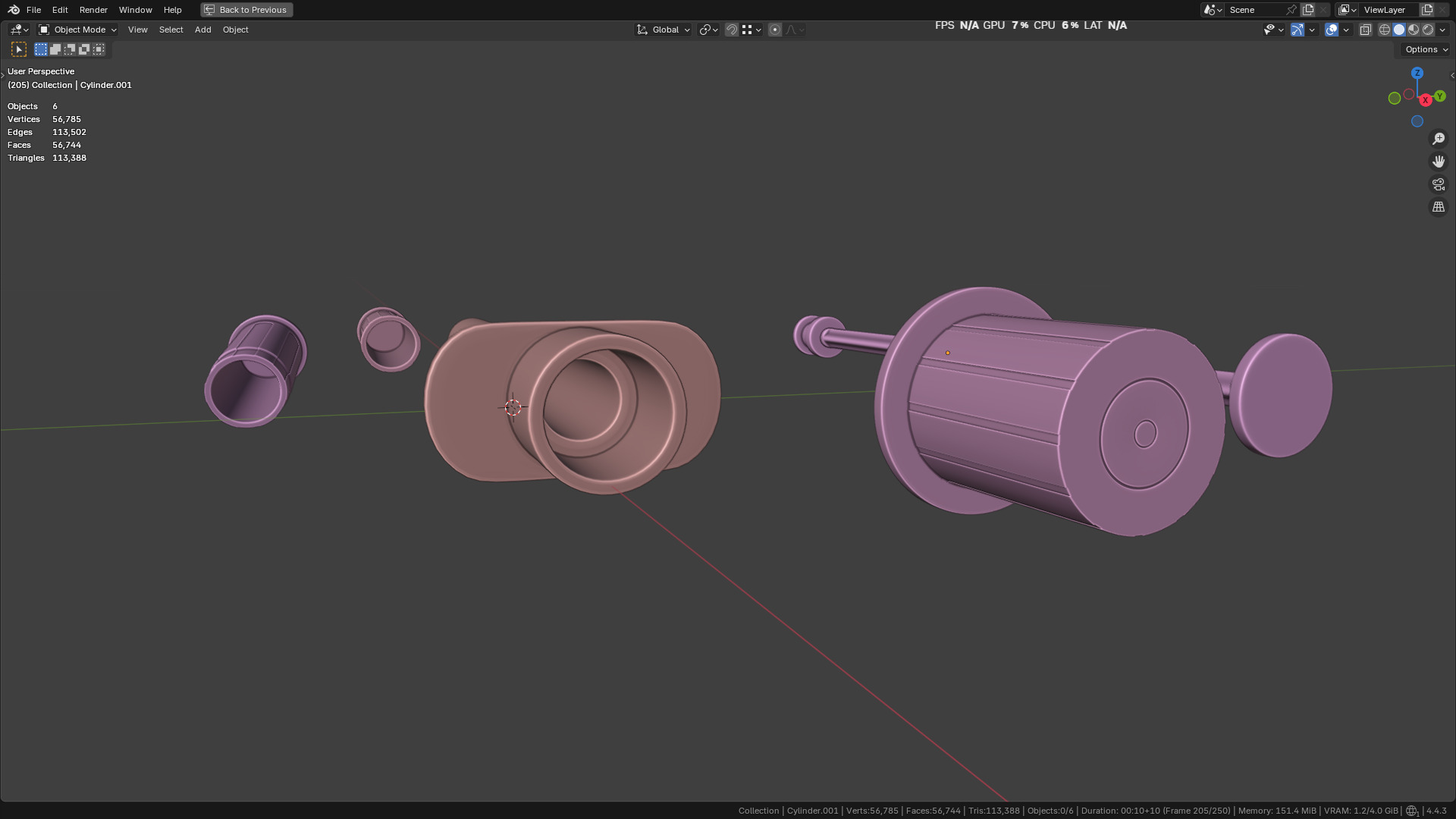Toggle snapping magnet button
The image size is (1456, 819).
732,30
